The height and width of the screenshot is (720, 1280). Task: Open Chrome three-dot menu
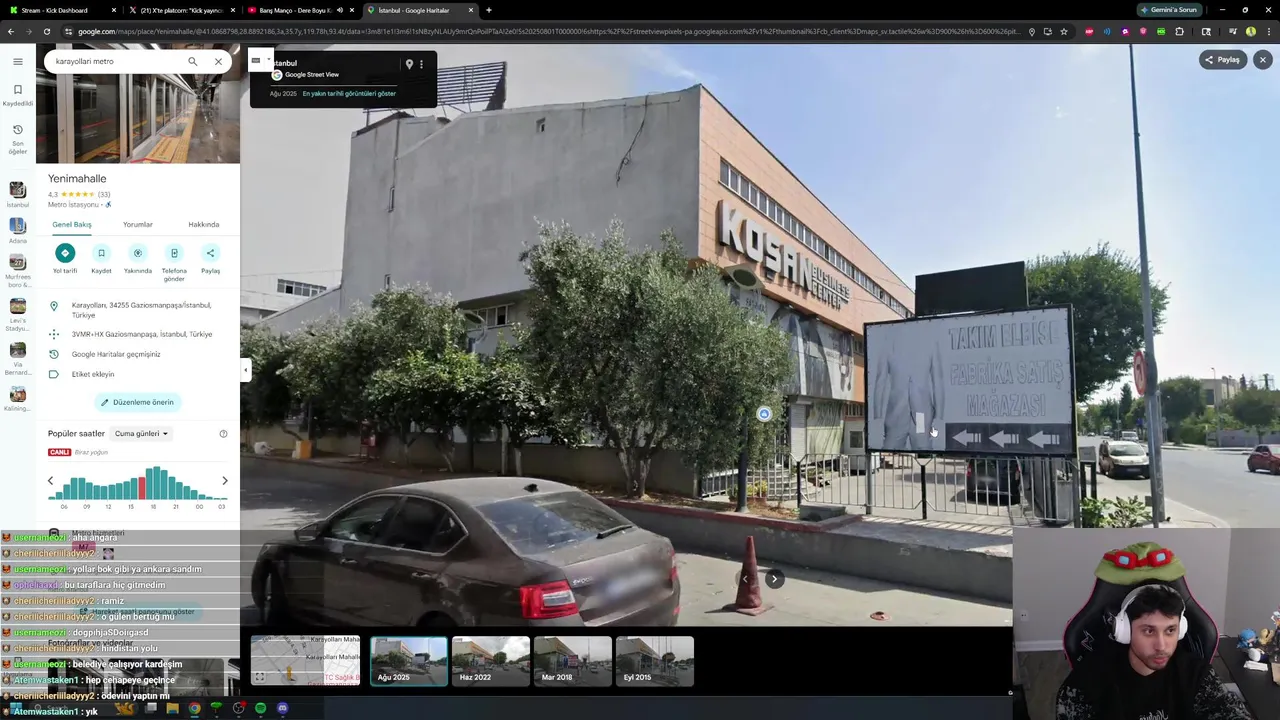(x=1269, y=32)
